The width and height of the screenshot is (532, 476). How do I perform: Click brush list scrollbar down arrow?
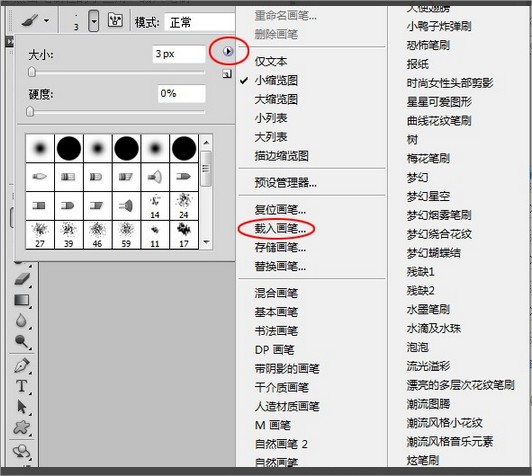(x=206, y=242)
